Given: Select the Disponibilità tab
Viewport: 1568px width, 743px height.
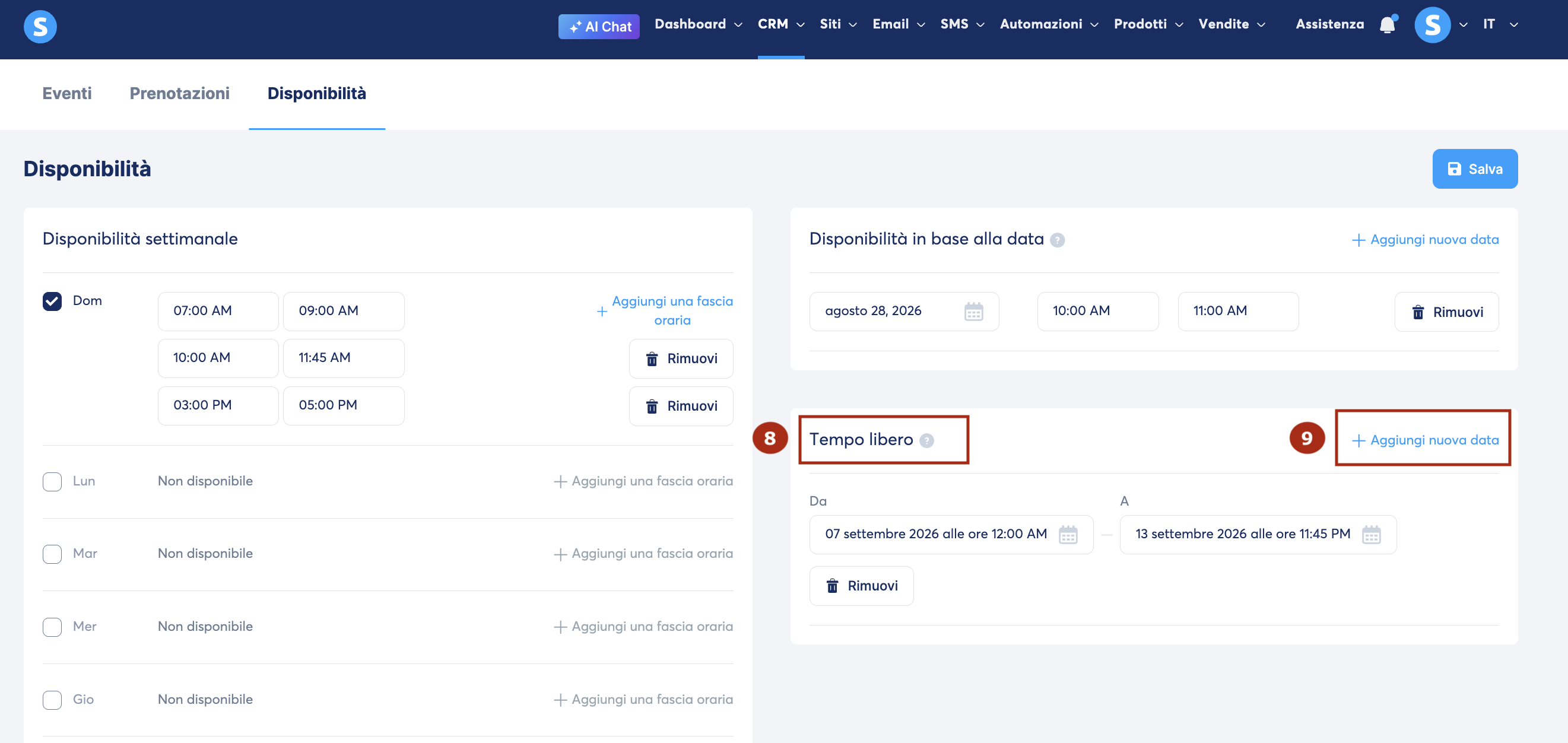Looking at the screenshot, I should [x=316, y=93].
